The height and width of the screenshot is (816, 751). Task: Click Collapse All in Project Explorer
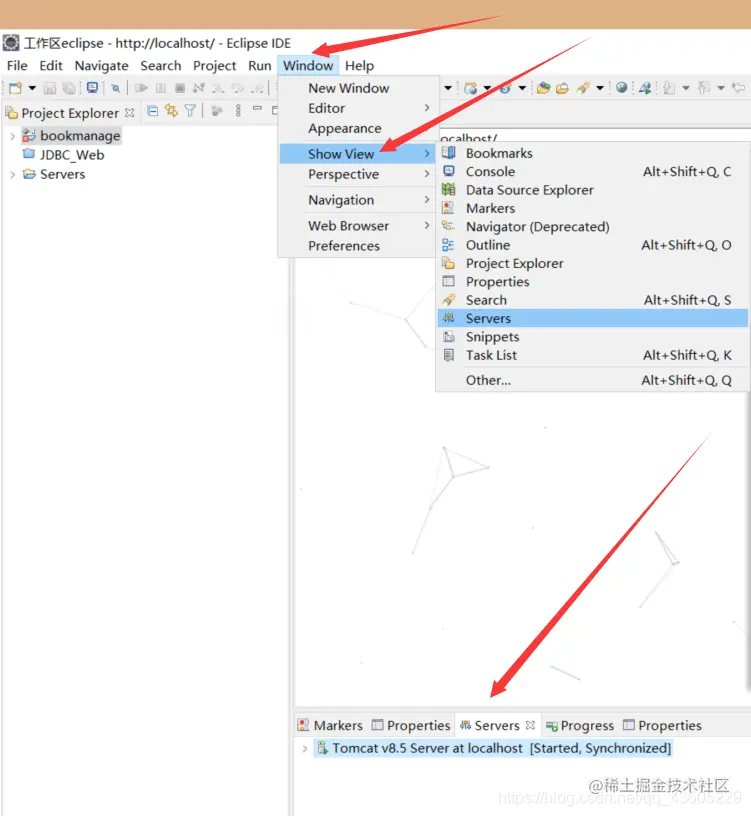[152, 110]
